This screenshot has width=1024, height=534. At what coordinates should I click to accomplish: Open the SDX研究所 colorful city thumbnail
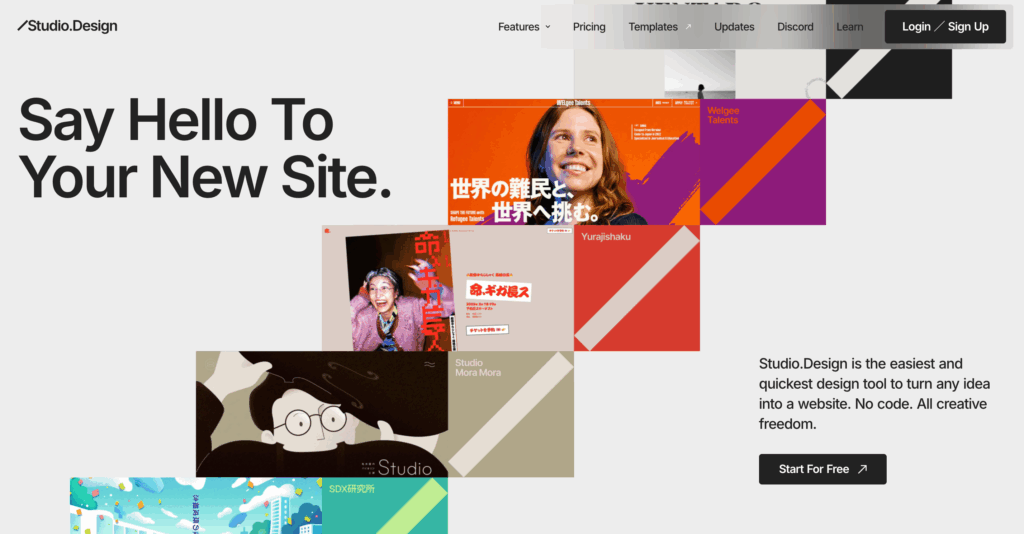pos(196,506)
